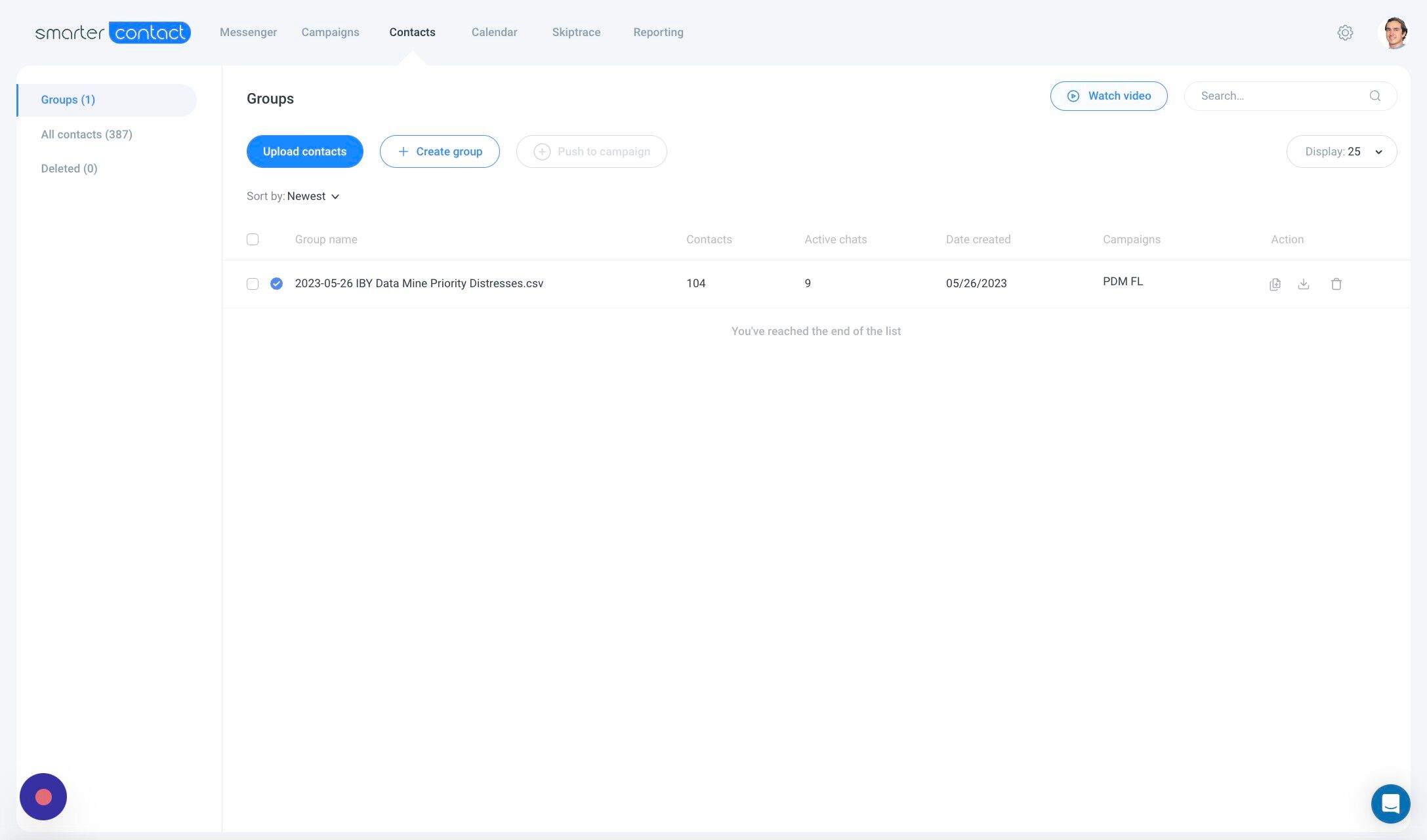1427x840 pixels.
Task: Click date created 05/26/2023
Action: (x=976, y=283)
